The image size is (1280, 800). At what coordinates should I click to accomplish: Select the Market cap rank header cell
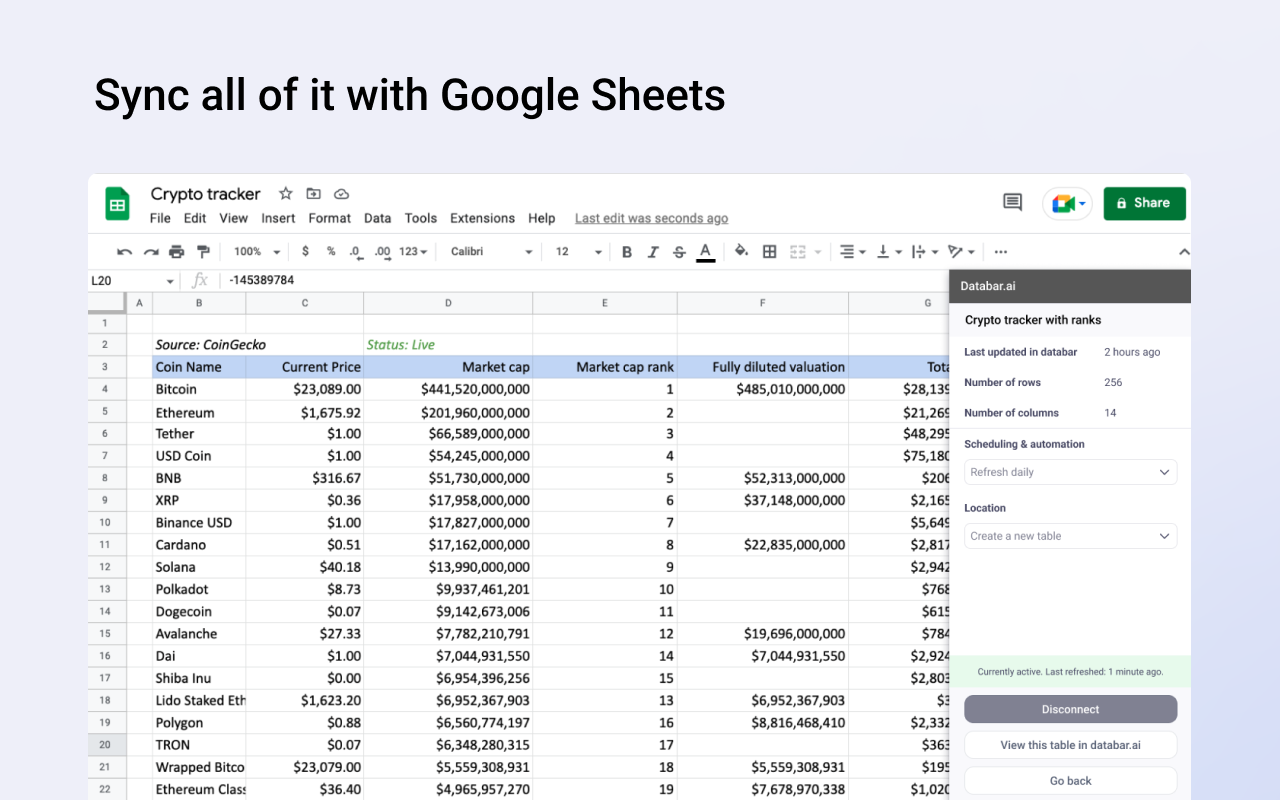tap(605, 367)
